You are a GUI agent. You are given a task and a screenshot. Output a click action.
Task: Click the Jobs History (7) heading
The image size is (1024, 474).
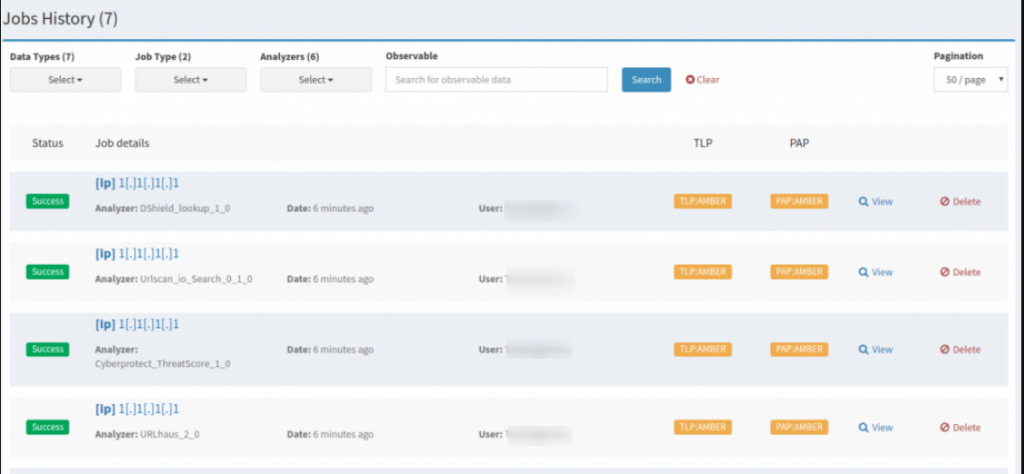(60, 19)
